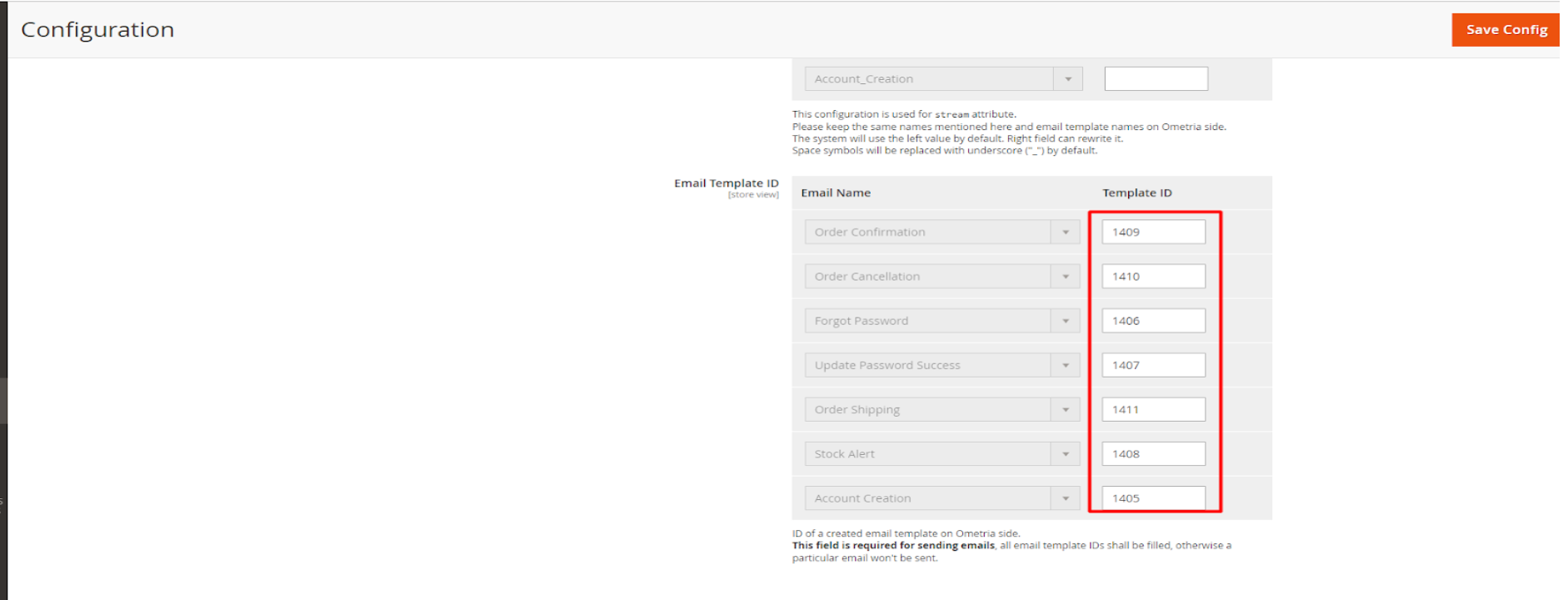
Task: Click the template ID field showing 1405
Action: click(1154, 498)
